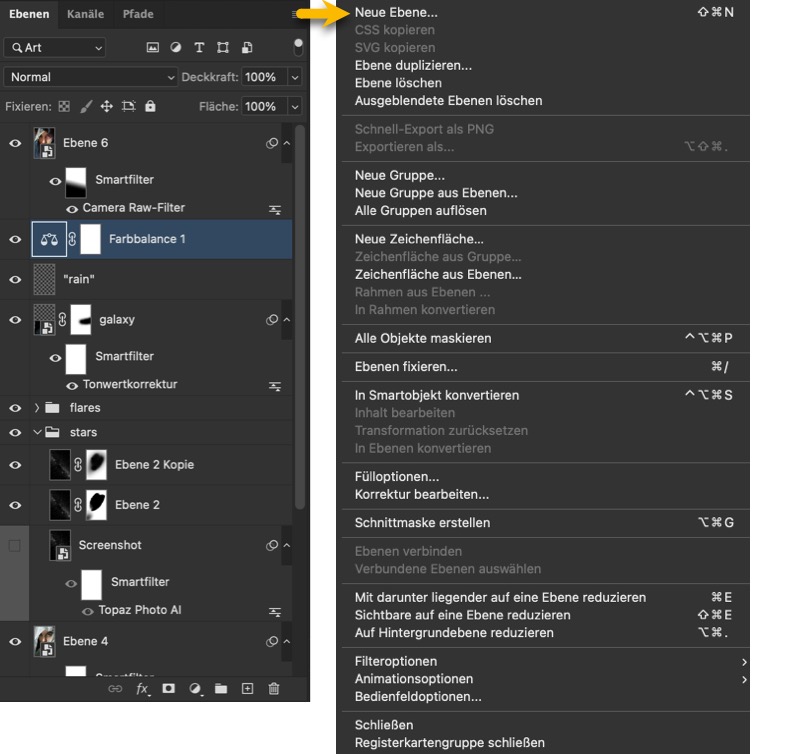Filter layers by type (T) icon
Screen dimensions: 800x754
pos(199,47)
